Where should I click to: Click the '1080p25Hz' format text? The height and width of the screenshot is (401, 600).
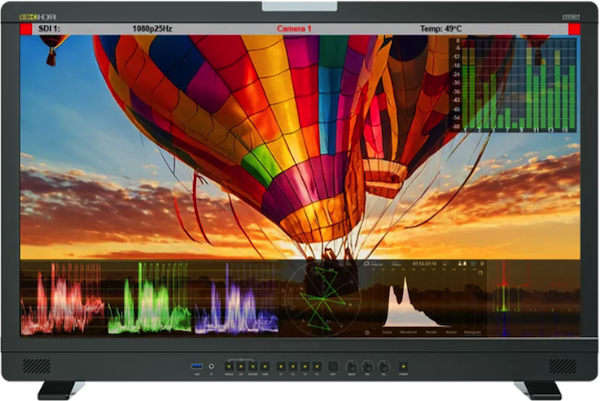tap(152, 29)
